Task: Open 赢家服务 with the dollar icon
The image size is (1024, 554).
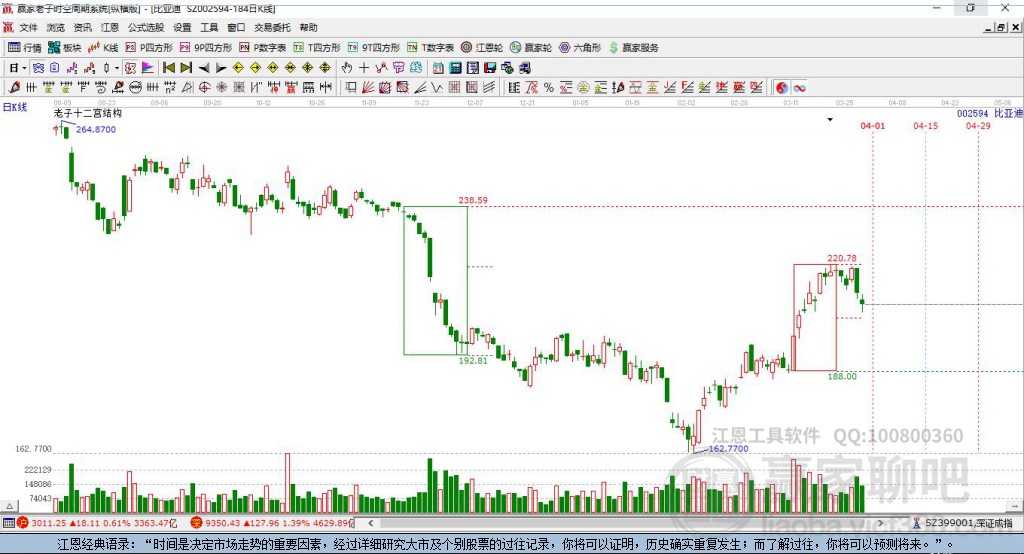Action: [x=633, y=48]
